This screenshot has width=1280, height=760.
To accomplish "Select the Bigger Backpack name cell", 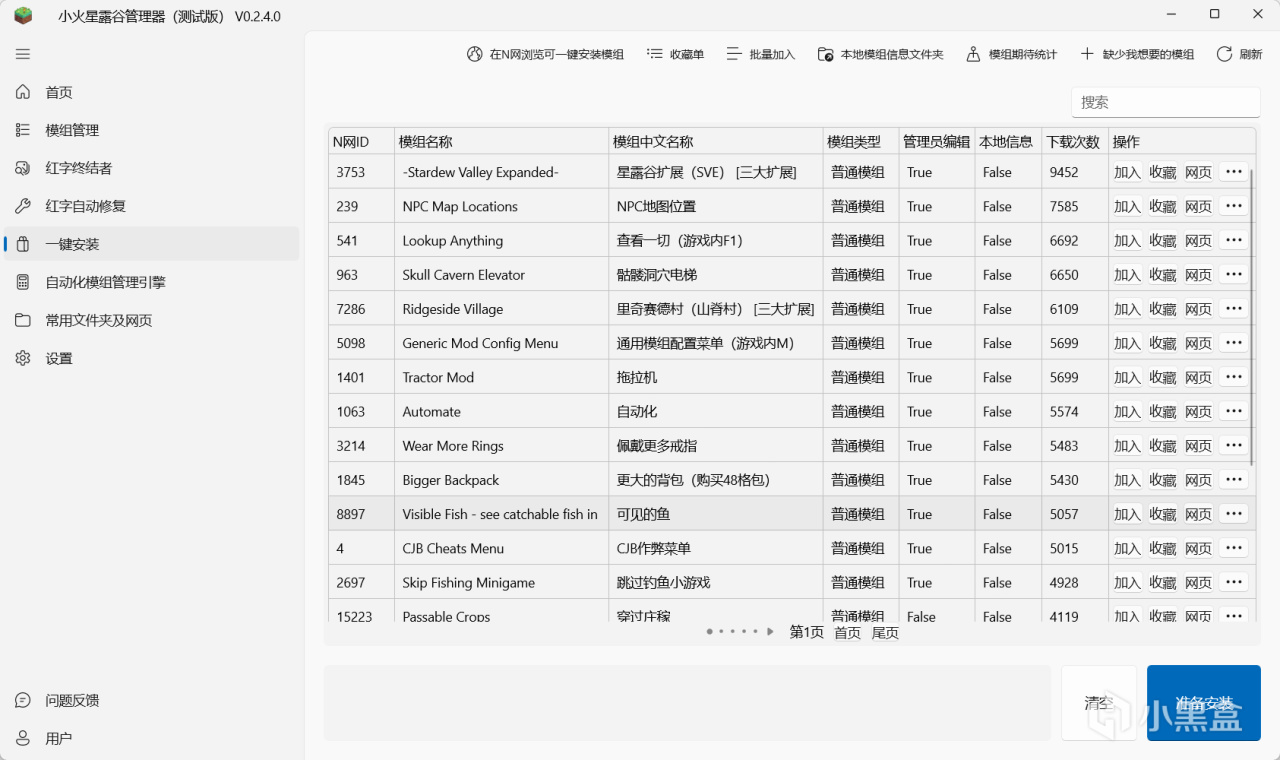I will click(502, 480).
